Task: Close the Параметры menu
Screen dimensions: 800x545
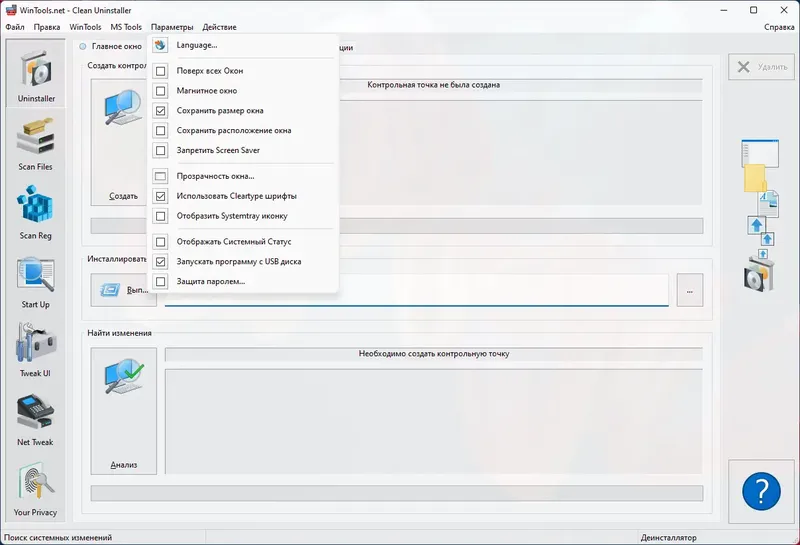Action: pos(172,27)
